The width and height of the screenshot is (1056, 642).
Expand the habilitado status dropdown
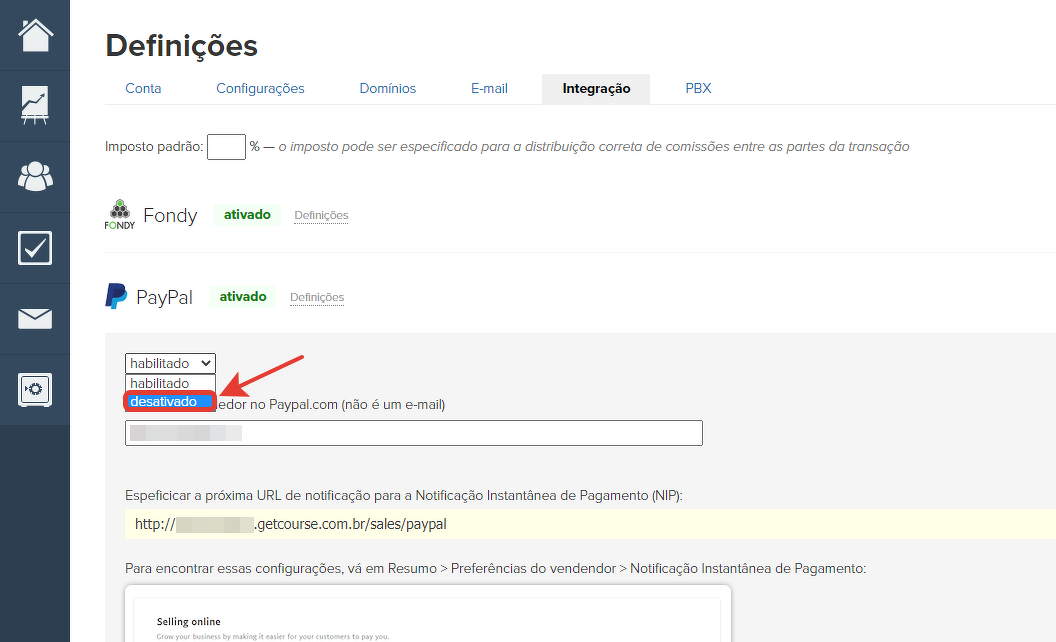click(170, 363)
